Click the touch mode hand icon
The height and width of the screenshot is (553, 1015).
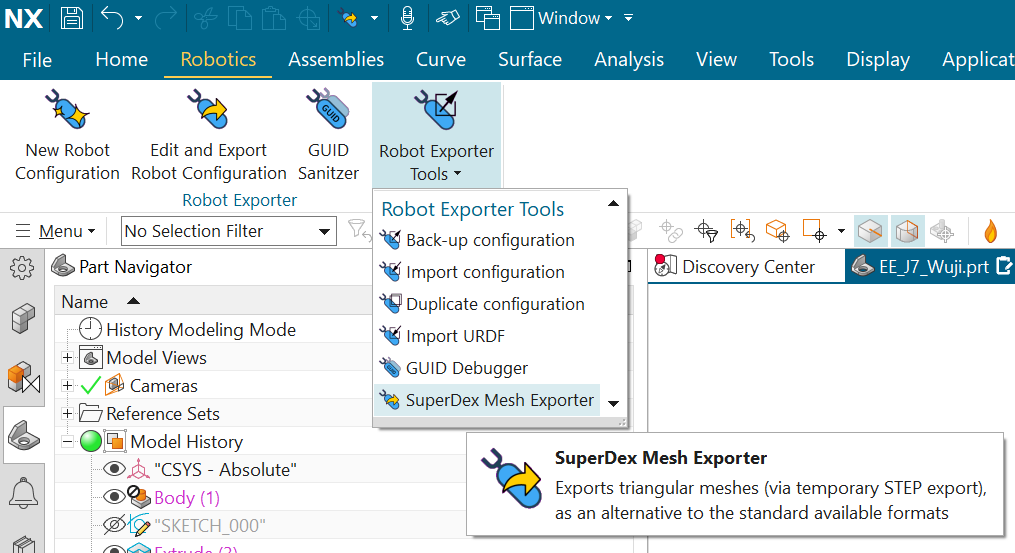coord(447,18)
